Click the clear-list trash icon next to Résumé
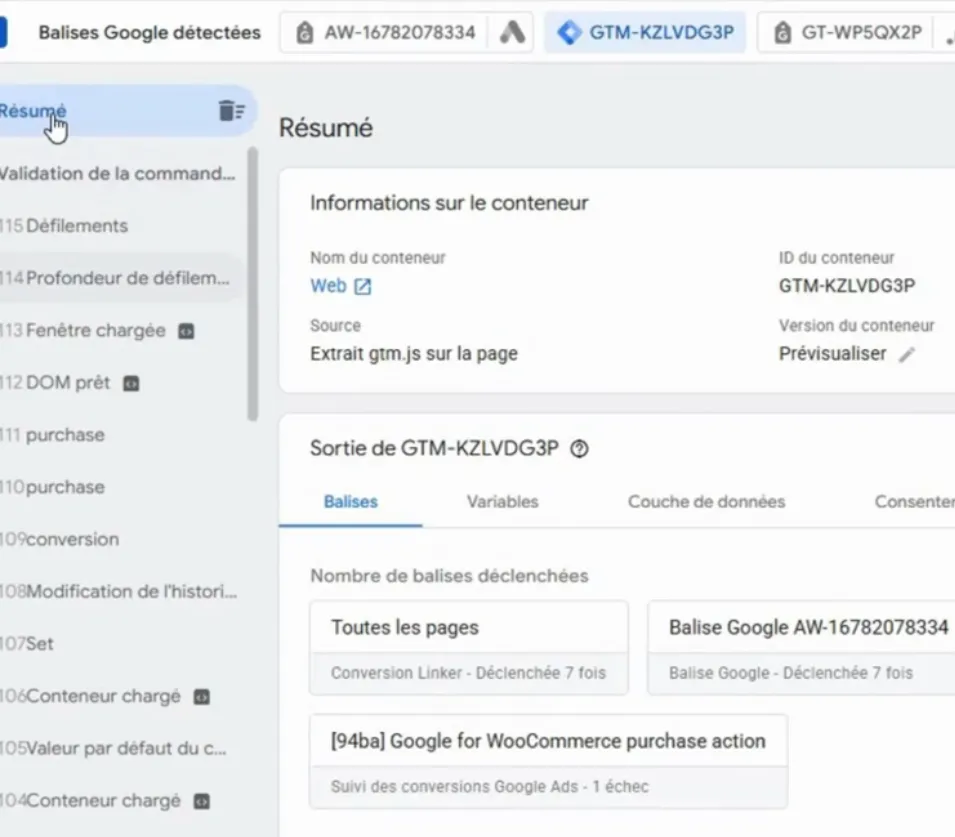The height and width of the screenshot is (837, 955). coord(232,111)
